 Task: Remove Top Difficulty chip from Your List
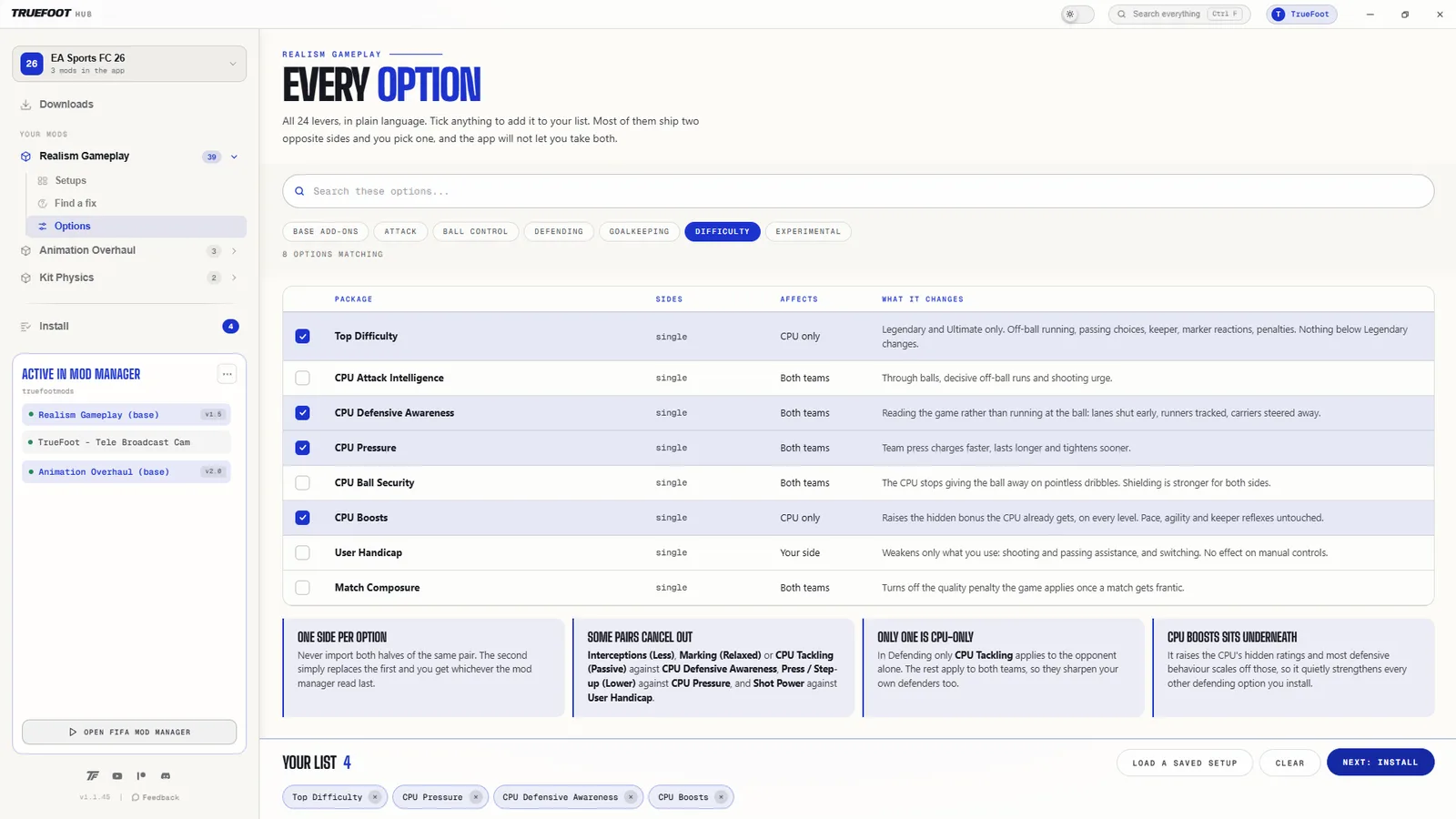coord(375,797)
